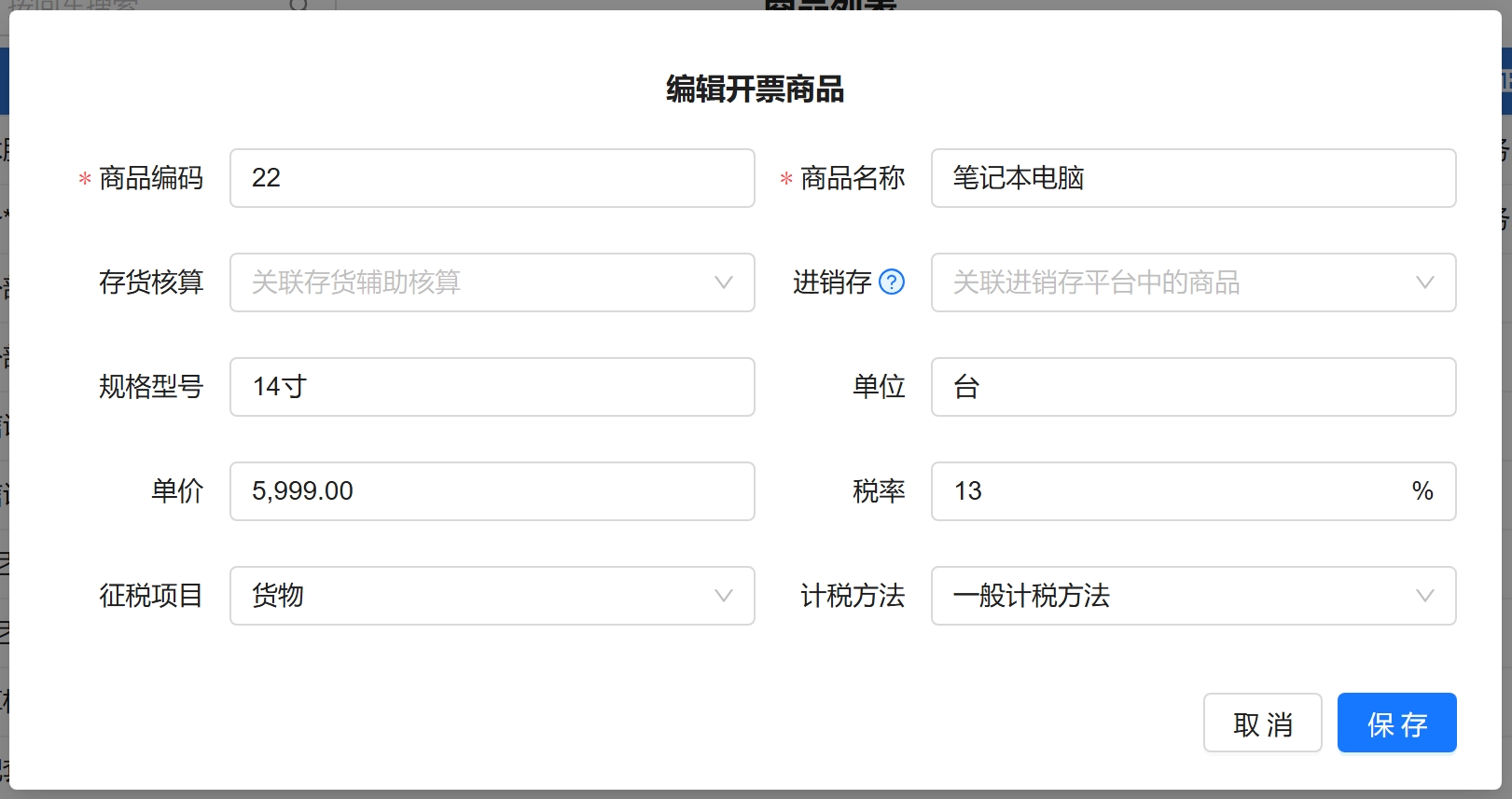Click the 商品名称 field with 笔记本电脑
This screenshot has height=799, width=1512.
pos(1193,178)
